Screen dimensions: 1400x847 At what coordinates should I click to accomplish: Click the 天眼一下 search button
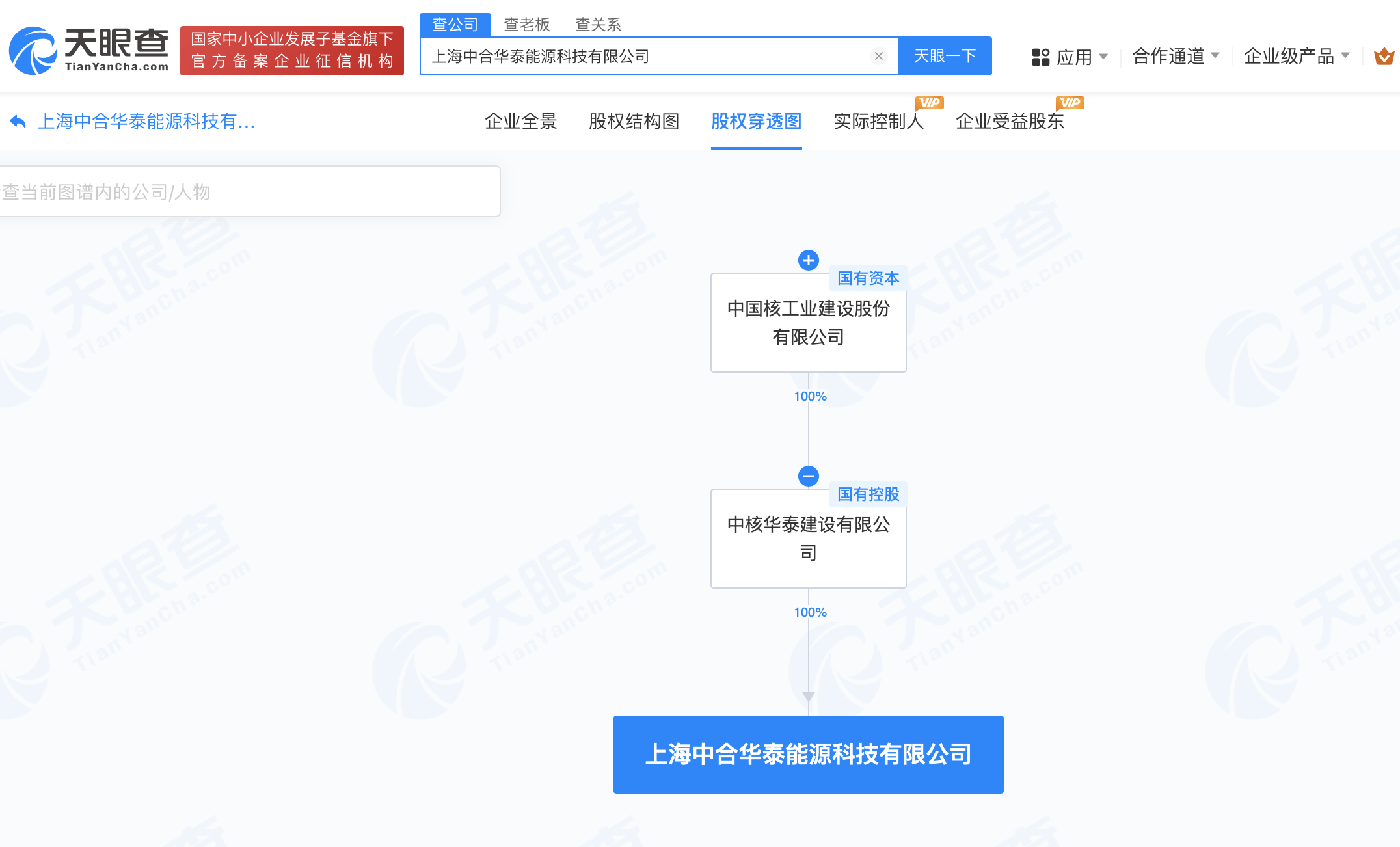(945, 55)
